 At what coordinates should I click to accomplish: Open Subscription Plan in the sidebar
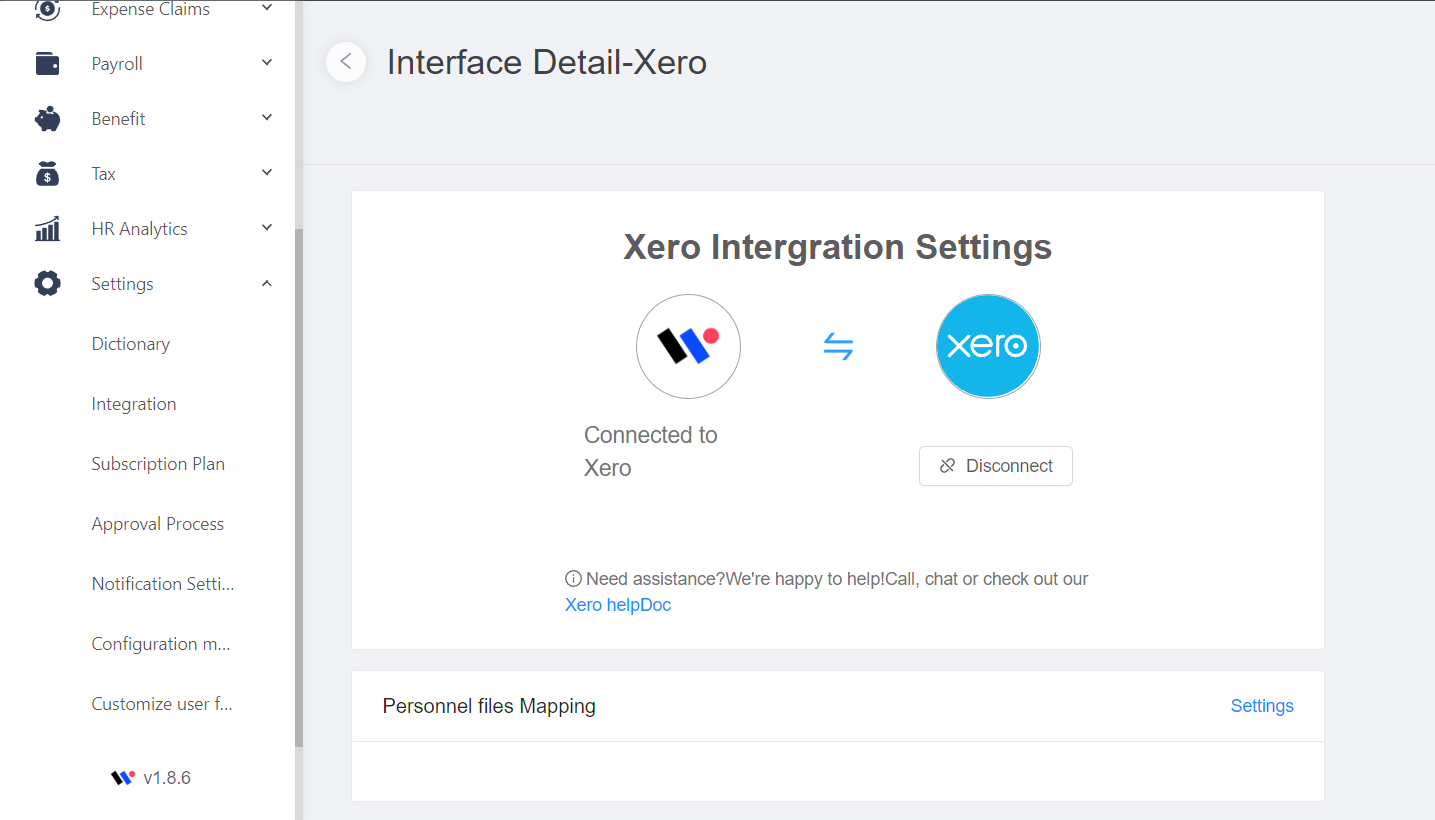click(x=158, y=464)
